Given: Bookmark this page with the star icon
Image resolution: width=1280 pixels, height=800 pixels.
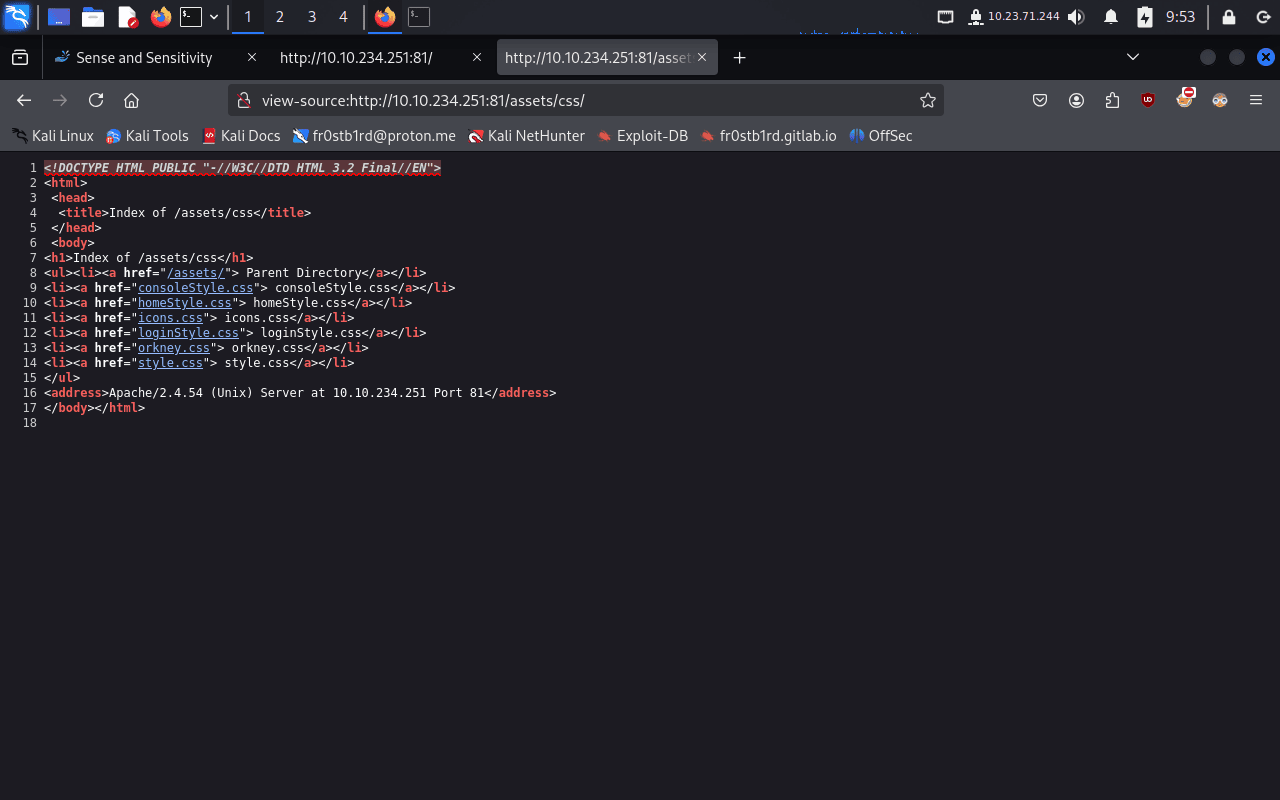Looking at the screenshot, I should [x=927, y=100].
